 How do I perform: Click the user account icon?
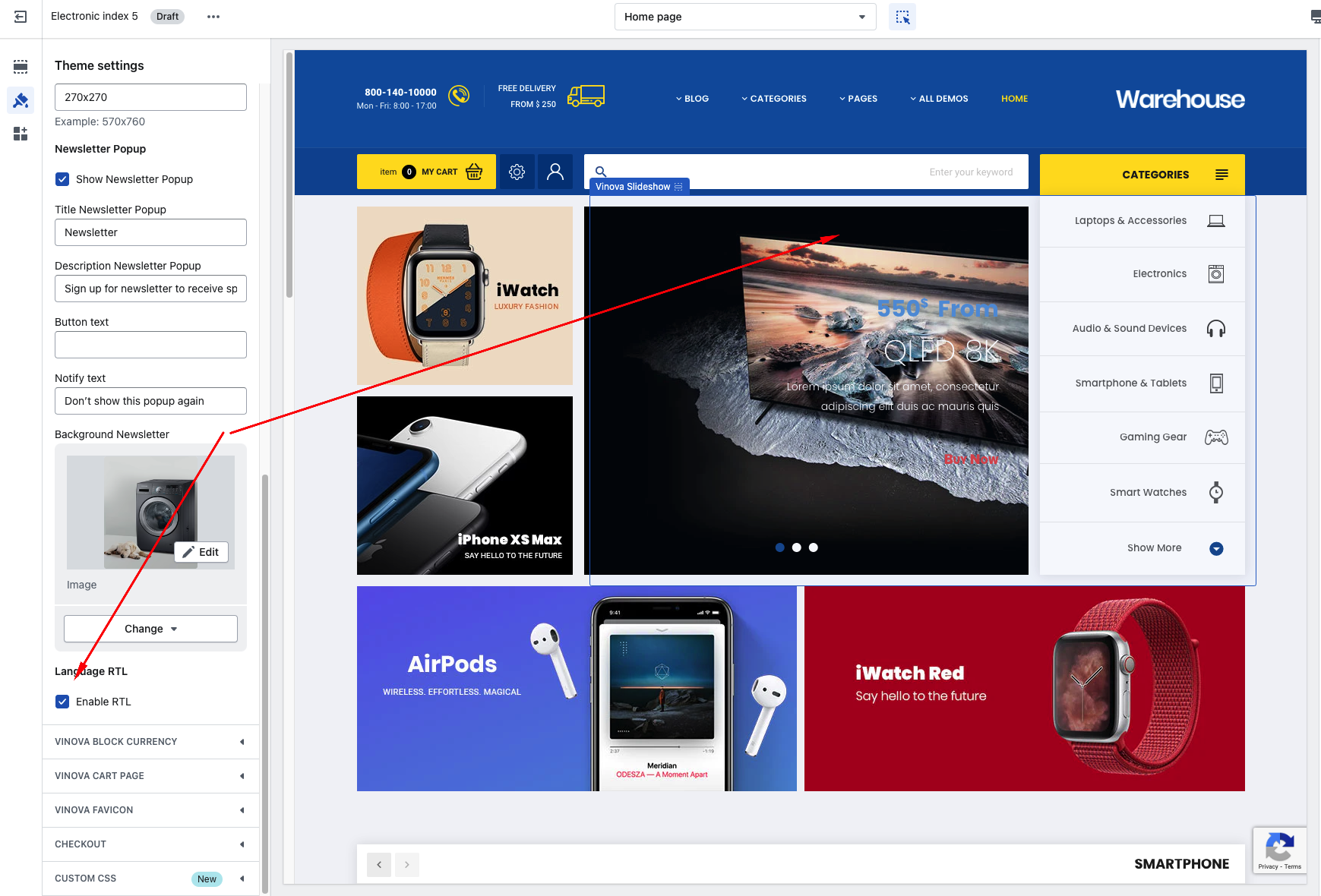[555, 172]
